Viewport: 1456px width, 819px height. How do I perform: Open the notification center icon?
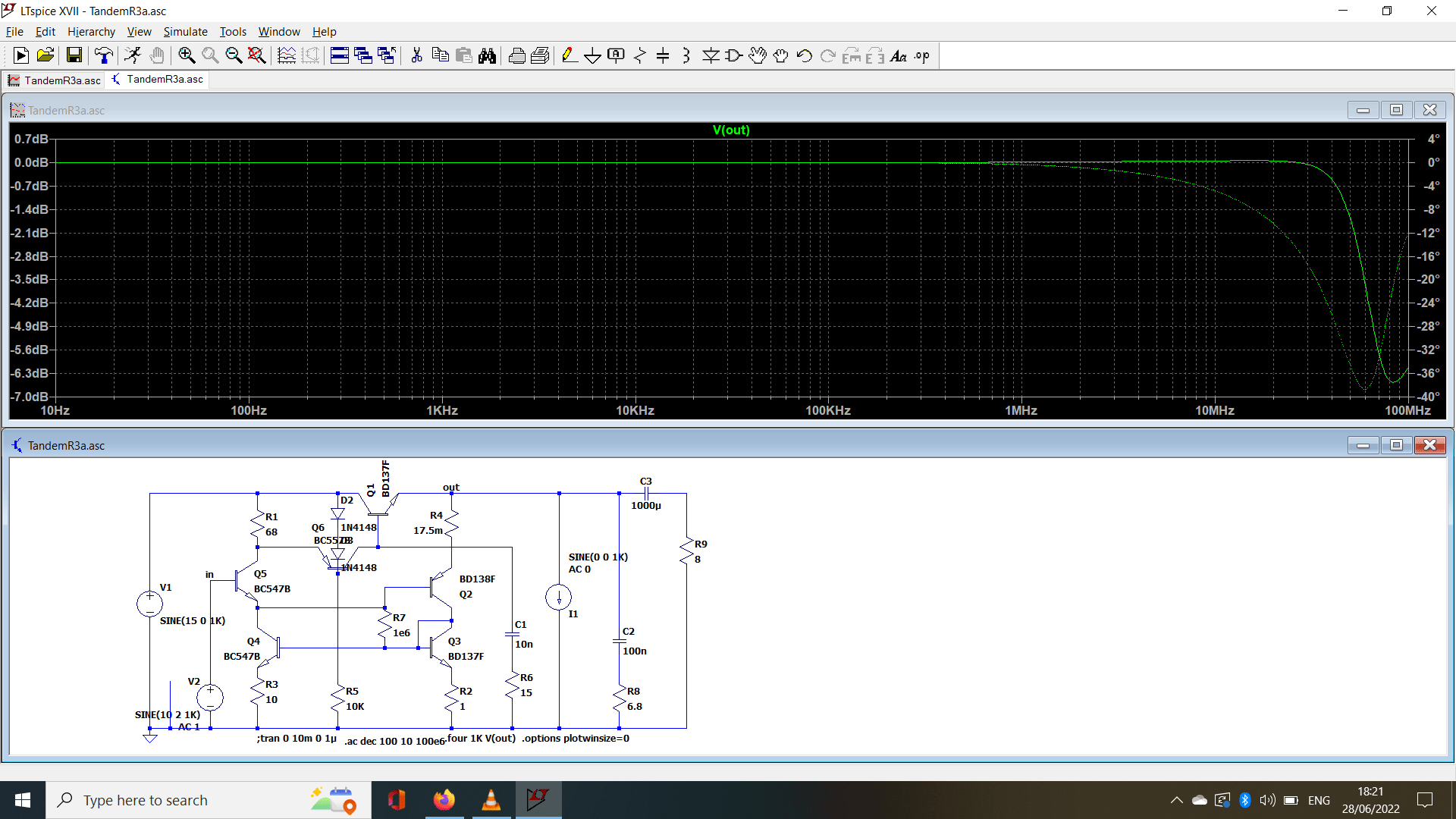tap(1425, 800)
